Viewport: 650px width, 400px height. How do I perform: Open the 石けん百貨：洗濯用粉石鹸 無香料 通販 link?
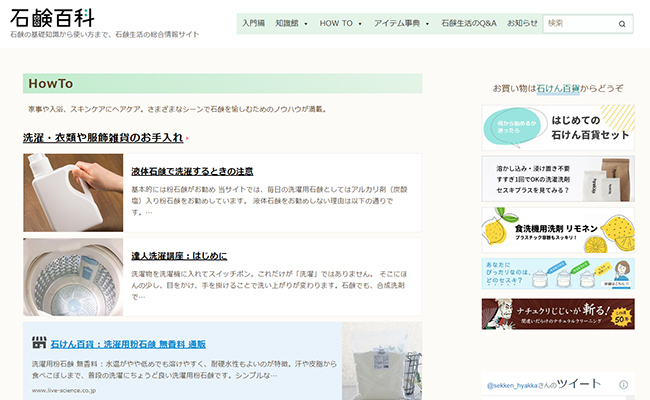pyautogui.click(x=128, y=344)
